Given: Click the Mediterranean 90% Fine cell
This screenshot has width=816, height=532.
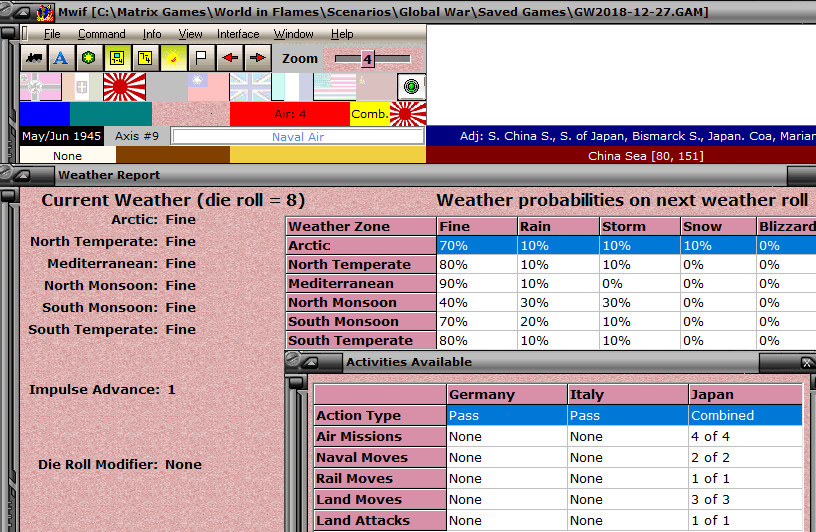Looking at the screenshot, I should 477,284.
